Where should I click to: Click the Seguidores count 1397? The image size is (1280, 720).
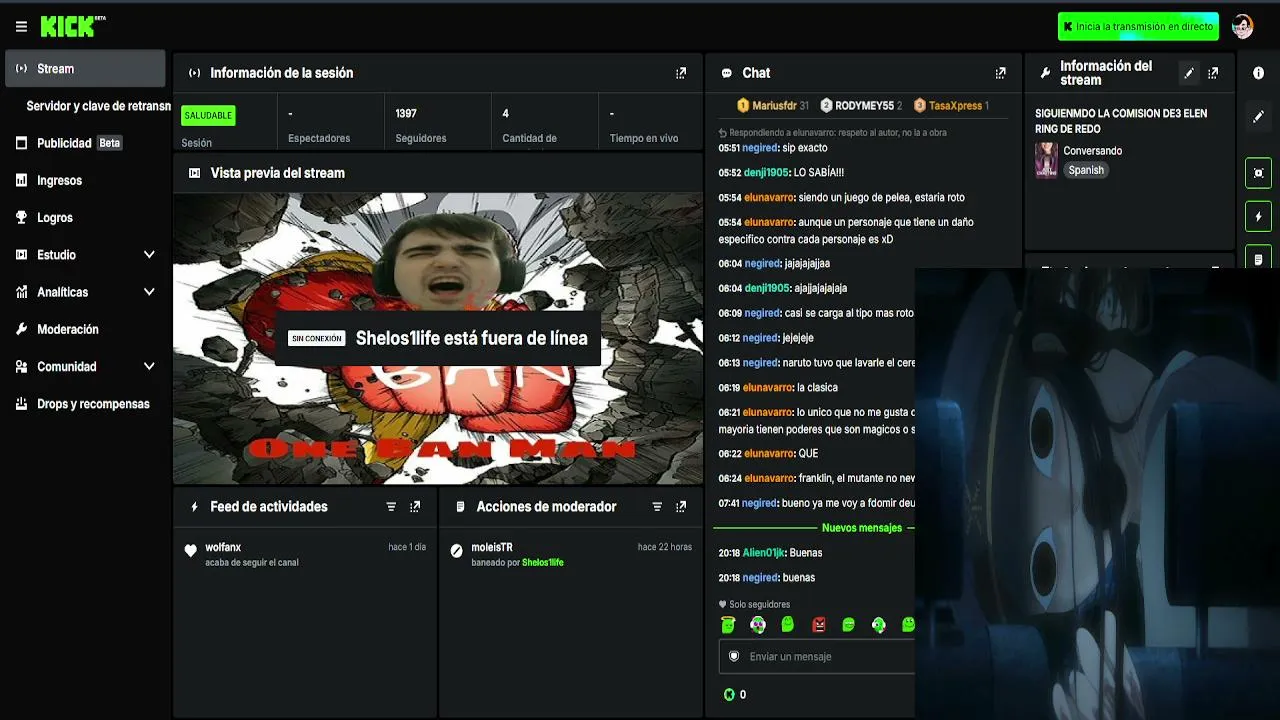tap(406, 114)
